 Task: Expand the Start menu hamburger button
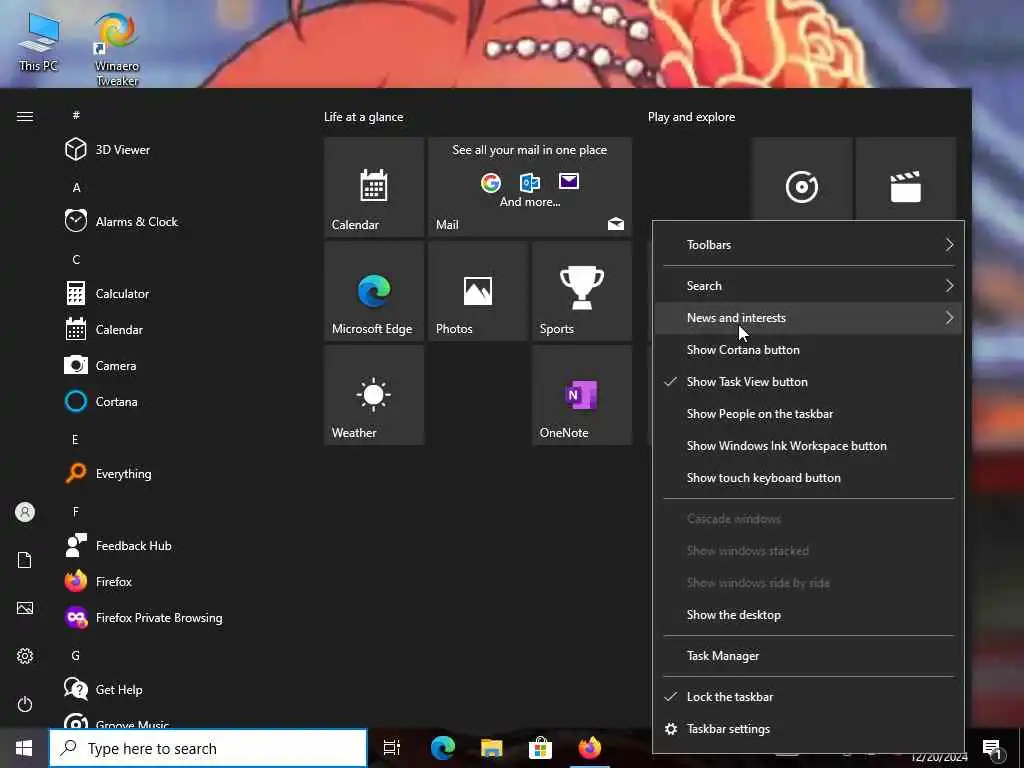pos(25,116)
